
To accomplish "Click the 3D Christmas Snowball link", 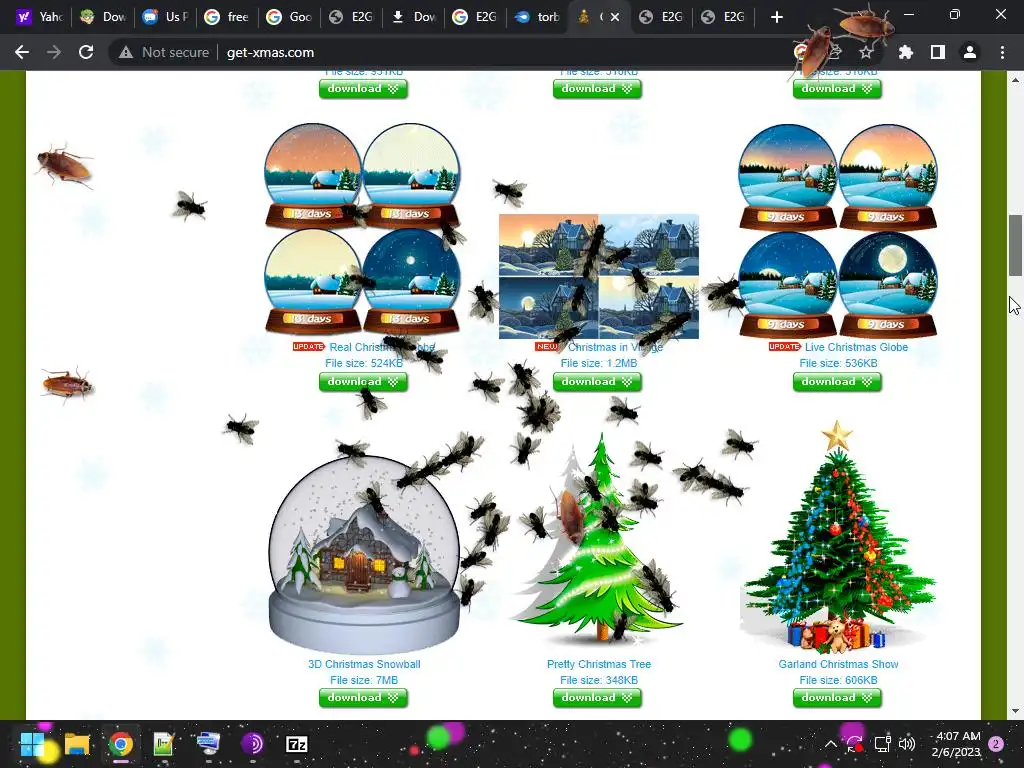I will click(x=364, y=664).
